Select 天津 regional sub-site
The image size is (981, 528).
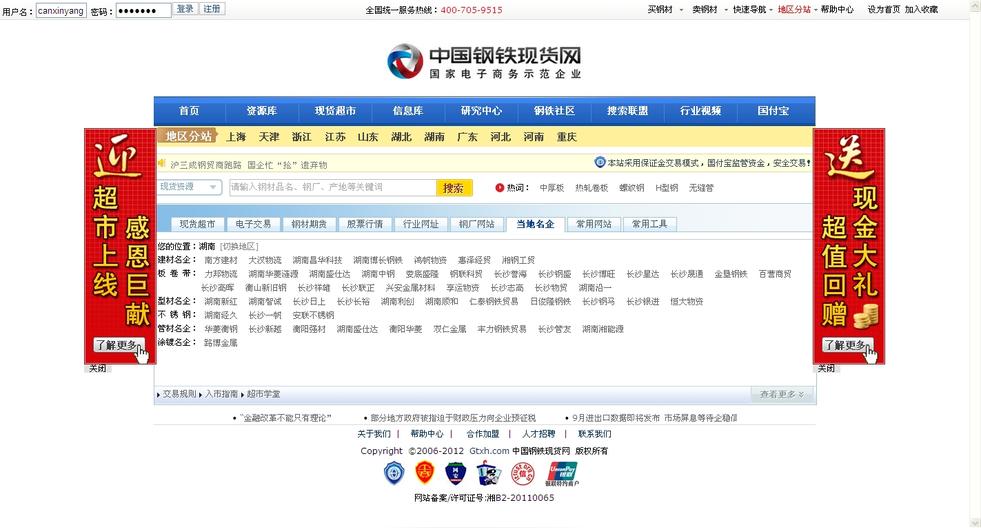pos(269,137)
